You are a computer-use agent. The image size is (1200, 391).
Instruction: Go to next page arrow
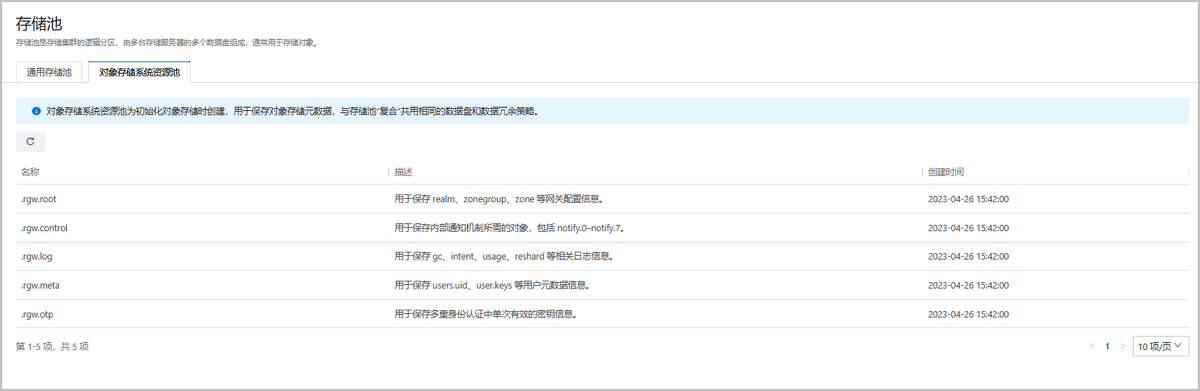(x=1123, y=346)
